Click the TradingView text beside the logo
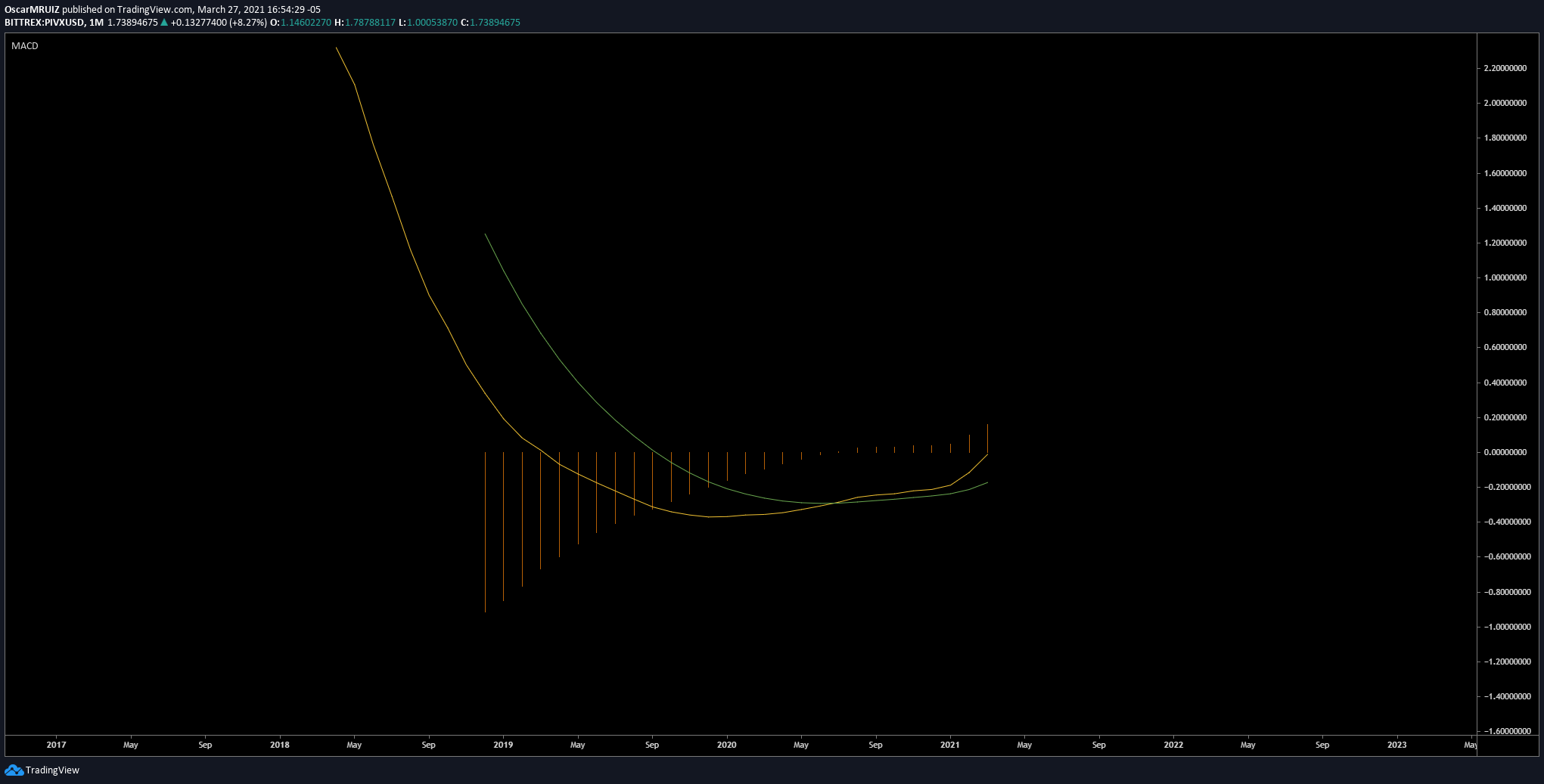Screen dimensions: 1544x784 click(52, 770)
